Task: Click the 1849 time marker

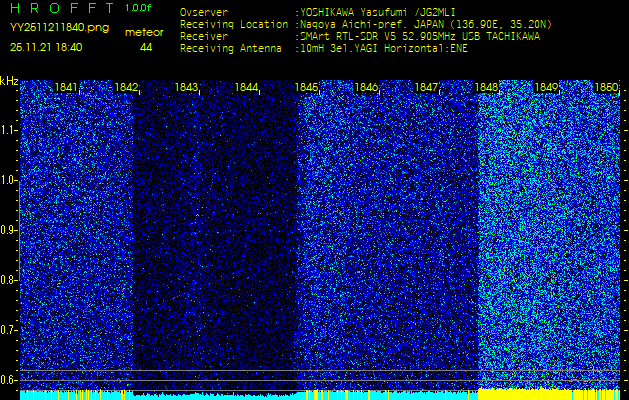Action: (x=546, y=87)
